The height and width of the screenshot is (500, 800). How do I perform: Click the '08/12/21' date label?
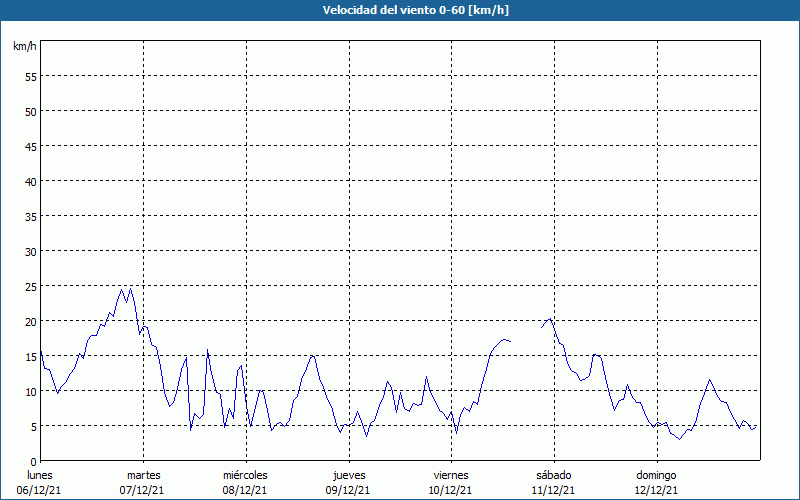pyautogui.click(x=245, y=490)
